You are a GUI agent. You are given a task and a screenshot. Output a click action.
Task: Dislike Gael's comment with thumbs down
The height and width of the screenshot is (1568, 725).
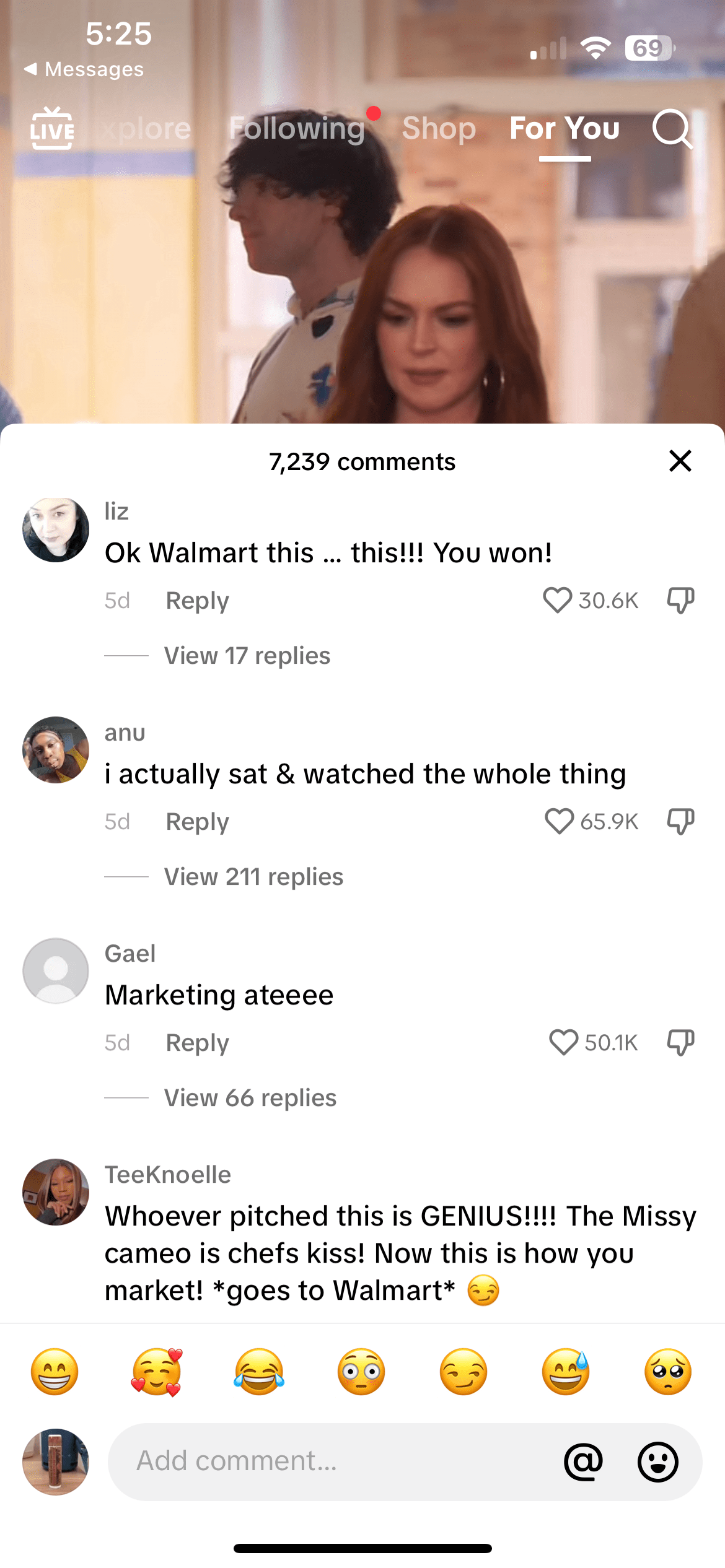point(680,1042)
